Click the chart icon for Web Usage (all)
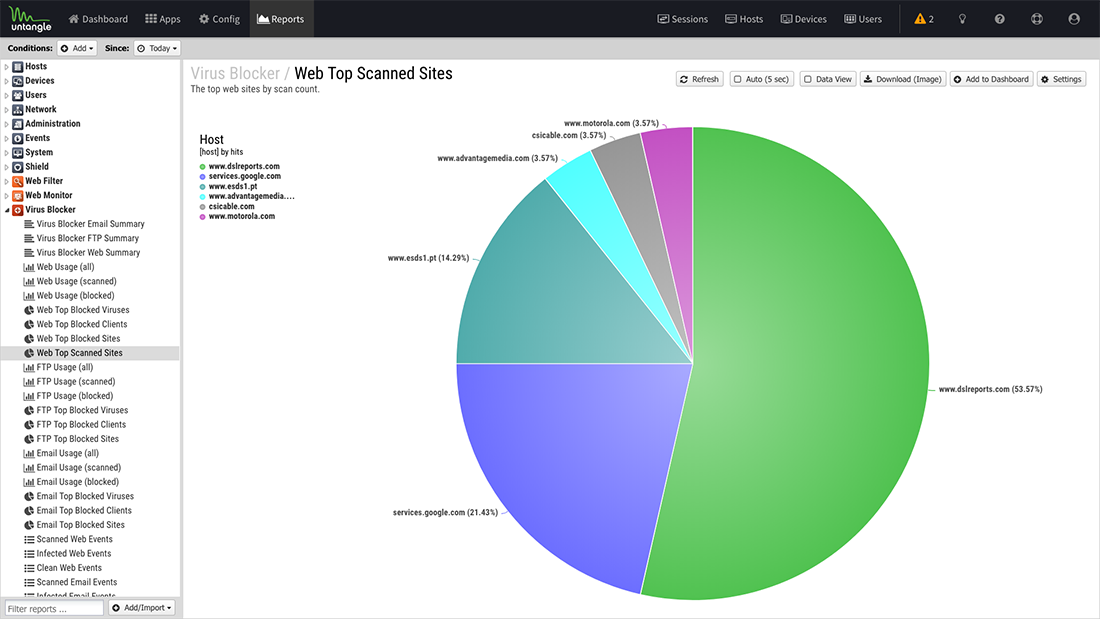This screenshot has height=619, width=1100. point(29,267)
